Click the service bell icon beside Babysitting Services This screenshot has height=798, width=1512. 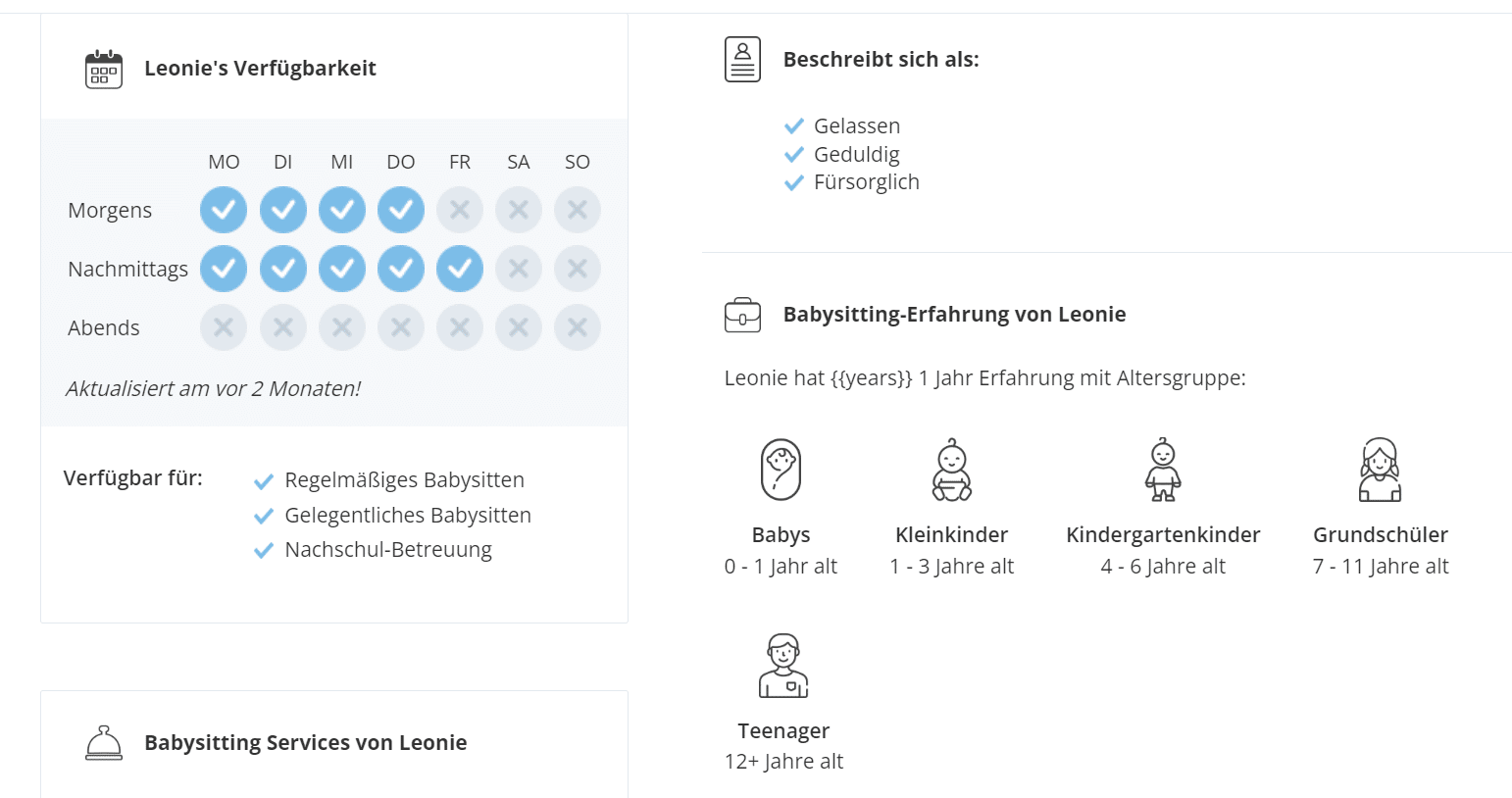pyautogui.click(x=104, y=743)
